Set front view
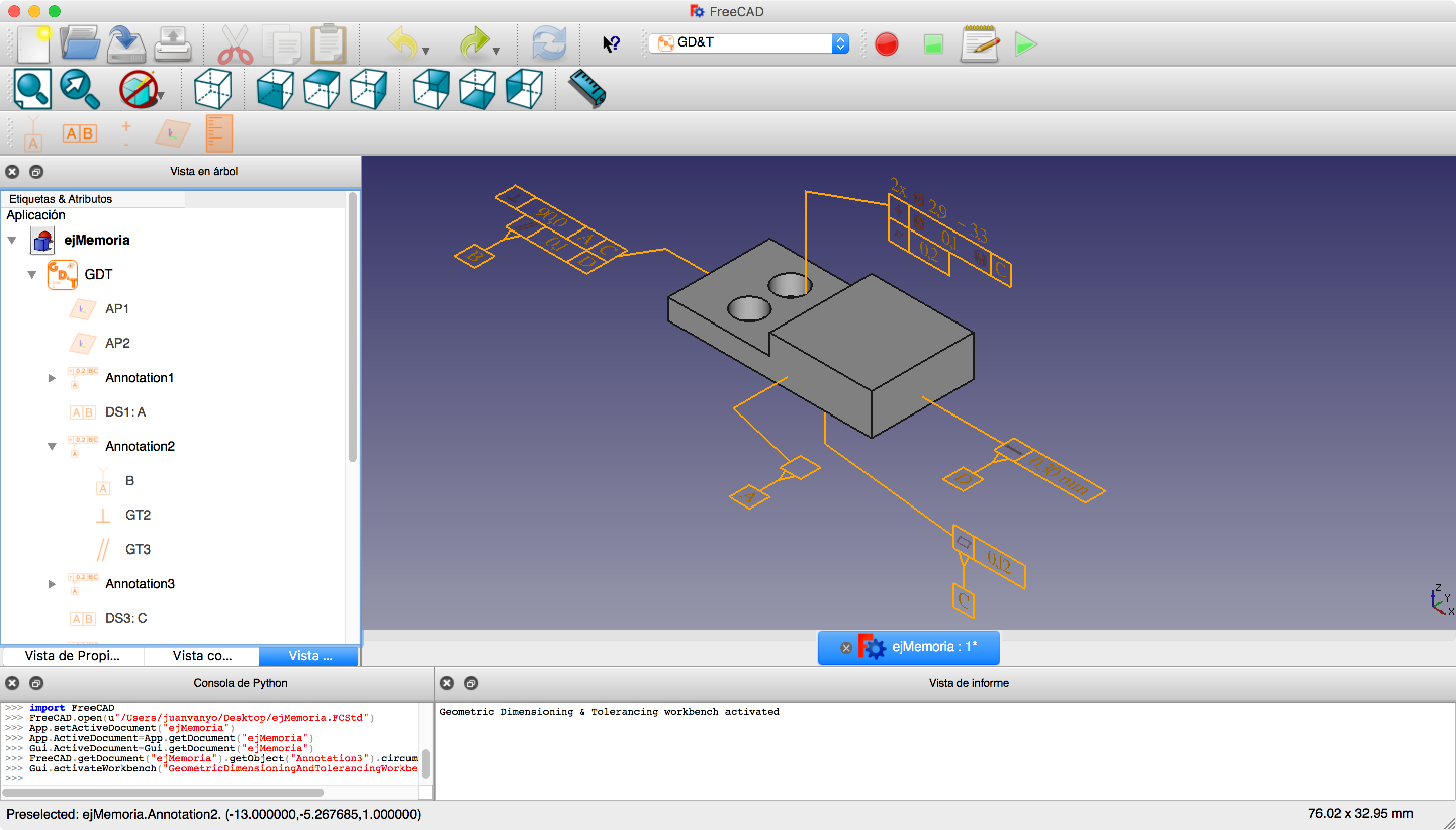 276,88
